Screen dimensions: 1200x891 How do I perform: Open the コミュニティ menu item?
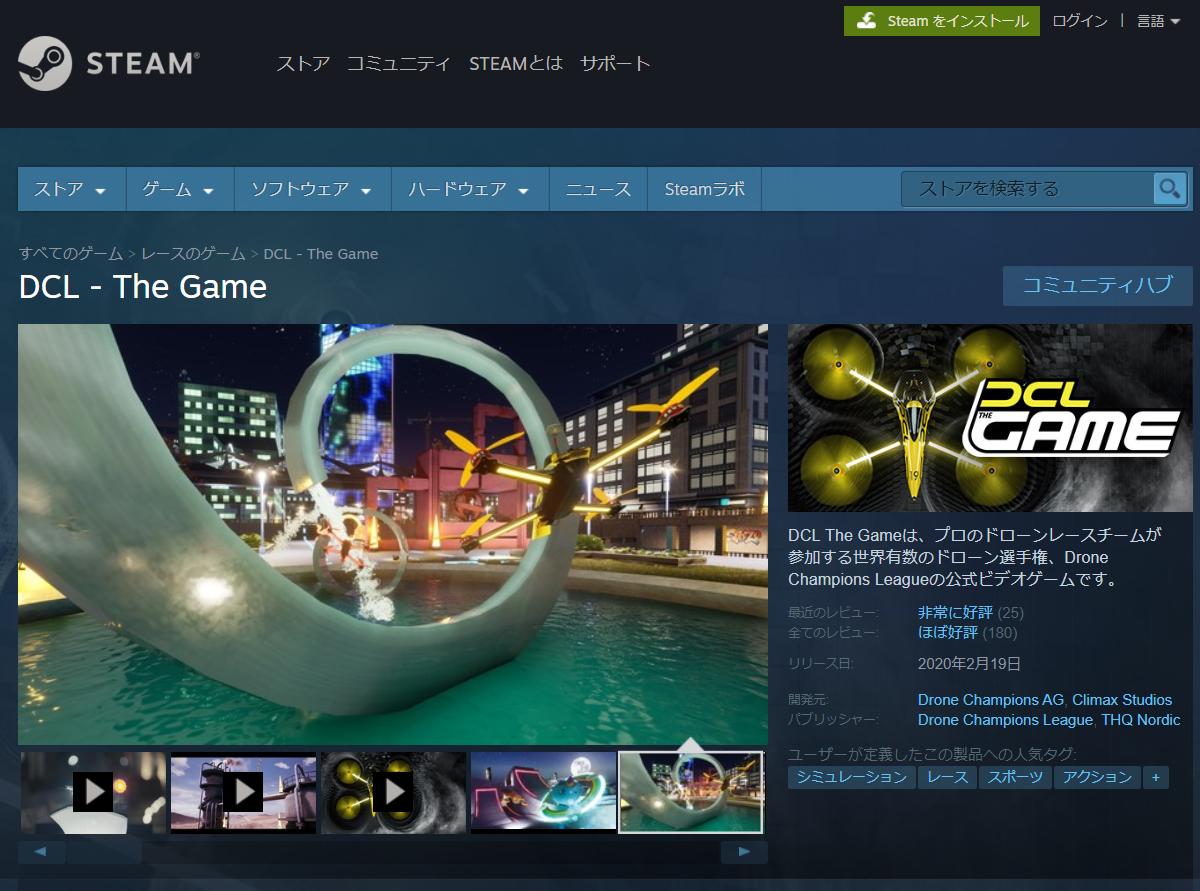[398, 63]
